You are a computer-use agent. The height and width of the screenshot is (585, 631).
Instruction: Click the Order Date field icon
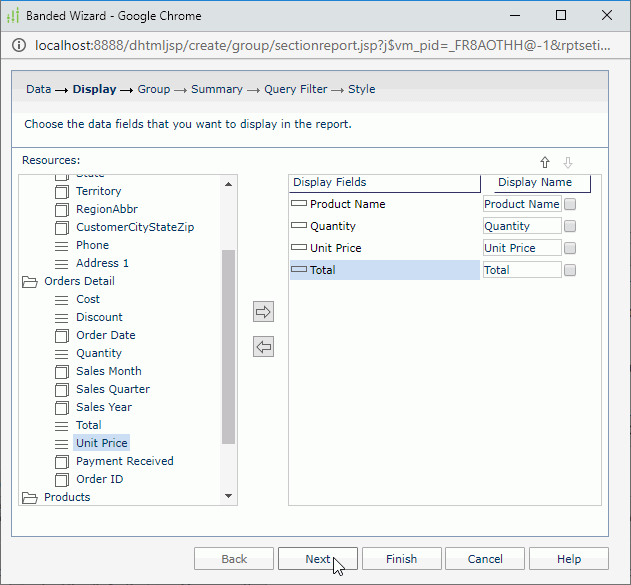pos(62,335)
